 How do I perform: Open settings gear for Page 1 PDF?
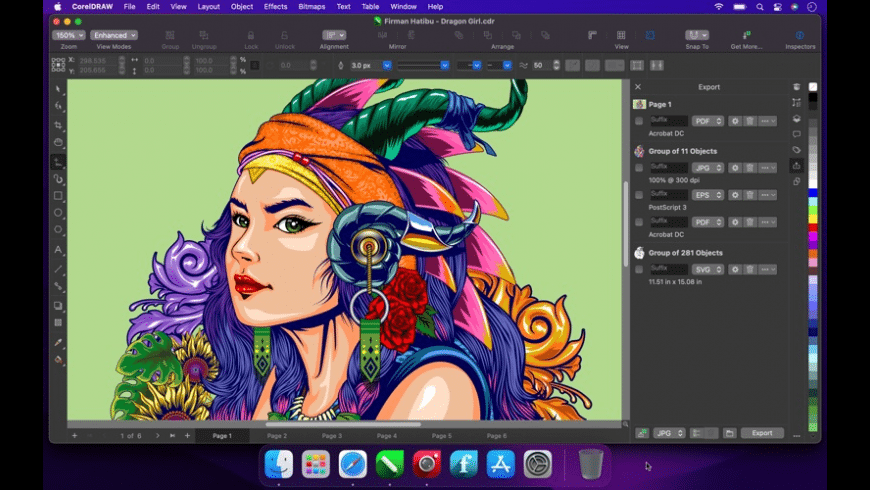[735, 121]
